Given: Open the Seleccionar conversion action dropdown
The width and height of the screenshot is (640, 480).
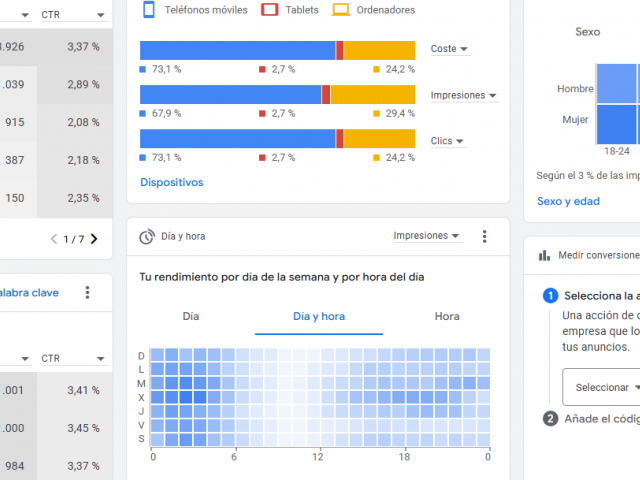Looking at the screenshot, I should [603, 387].
